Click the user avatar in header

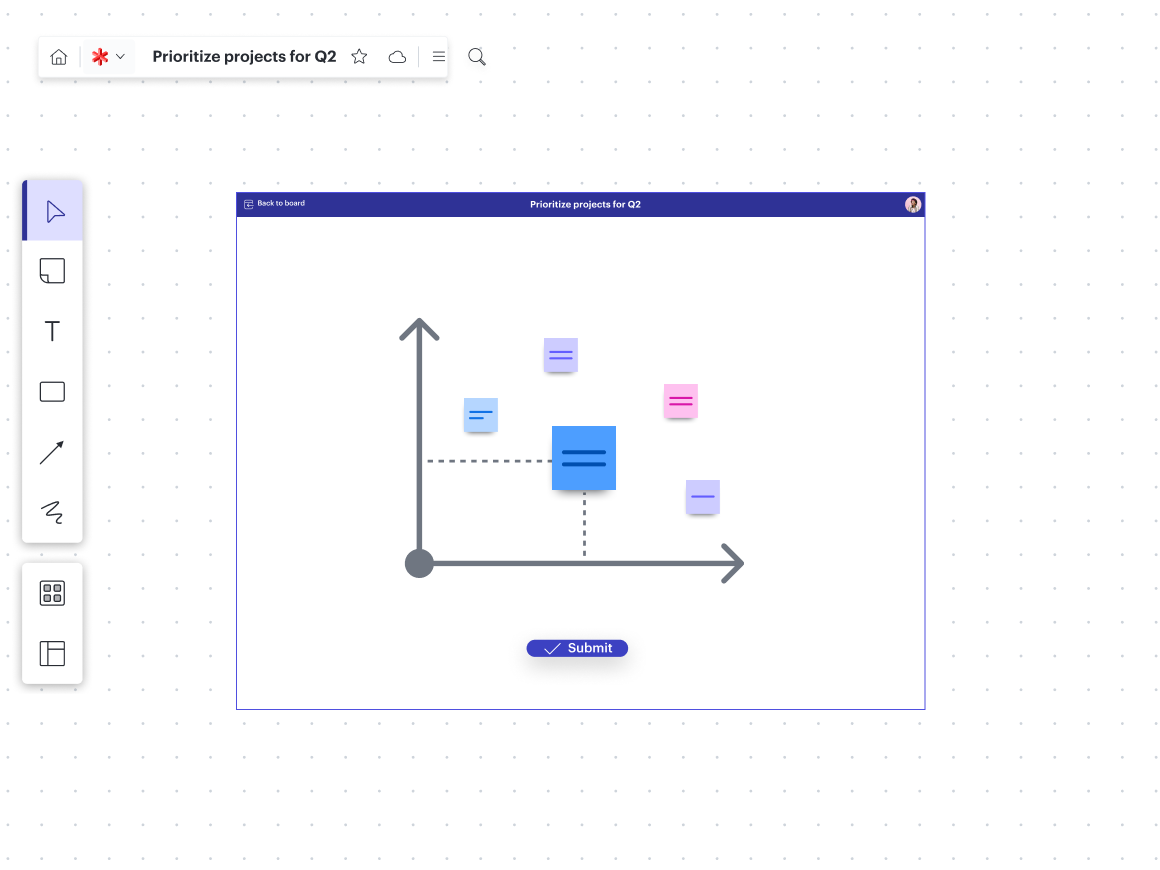[912, 204]
